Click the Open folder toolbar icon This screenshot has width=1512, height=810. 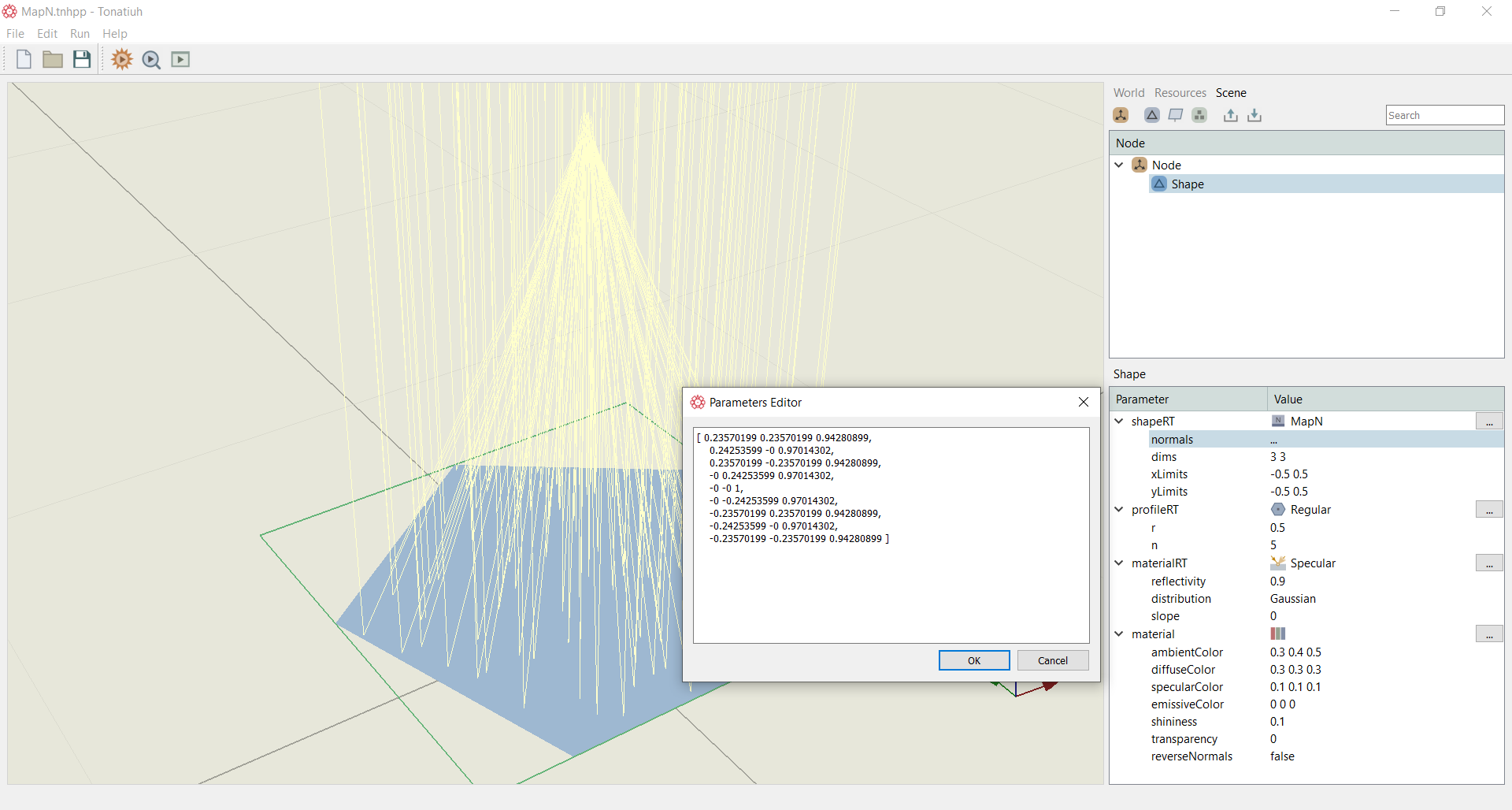[53, 59]
